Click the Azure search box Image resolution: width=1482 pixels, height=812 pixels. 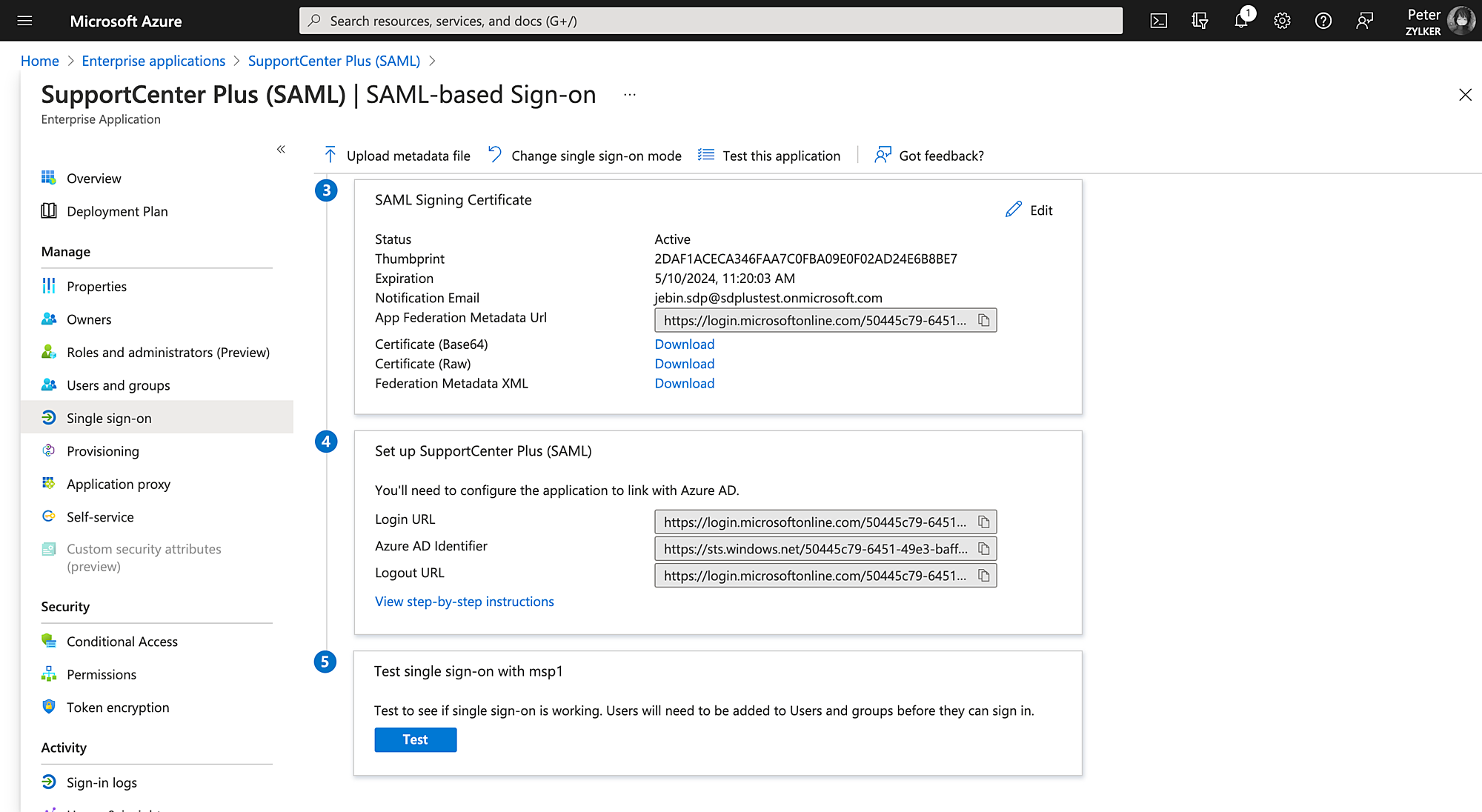tap(710, 21)
